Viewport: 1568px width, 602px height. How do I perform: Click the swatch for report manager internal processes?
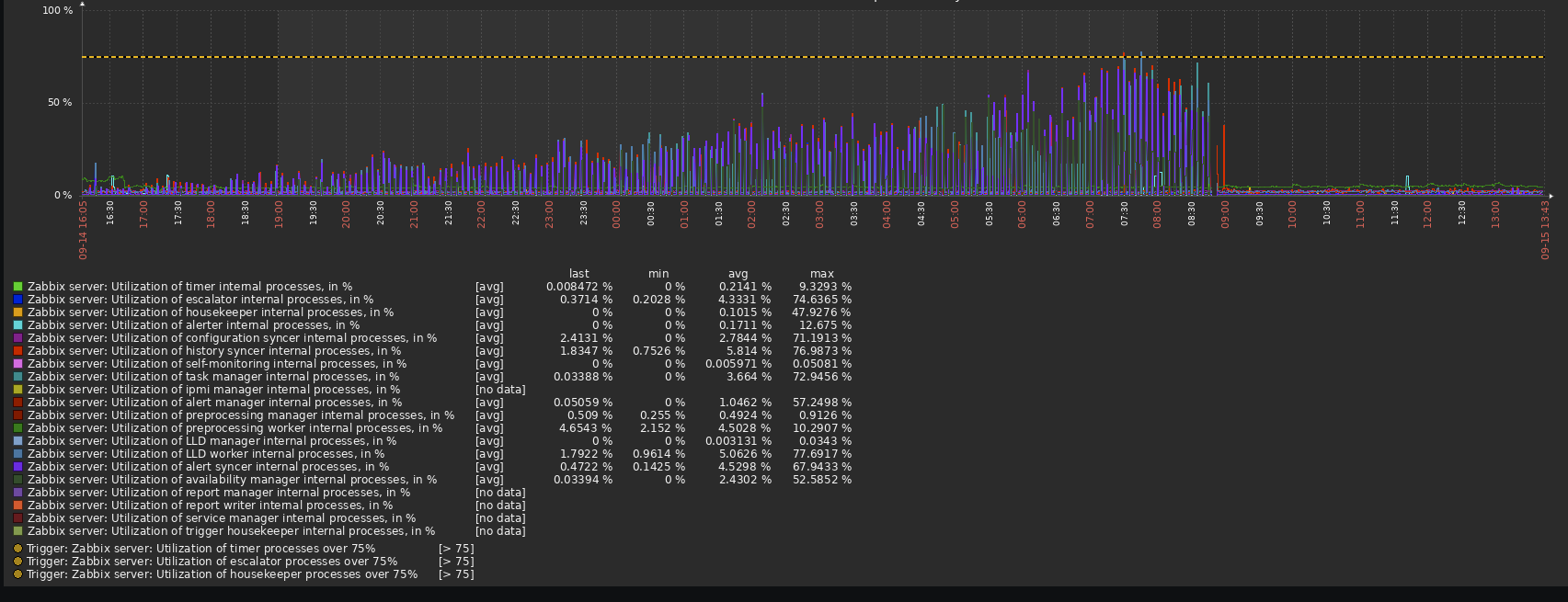click(18, 493)
